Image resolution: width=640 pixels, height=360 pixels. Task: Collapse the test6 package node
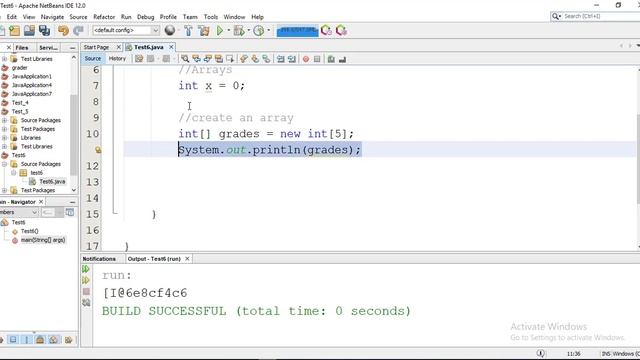tap(13, 173)
